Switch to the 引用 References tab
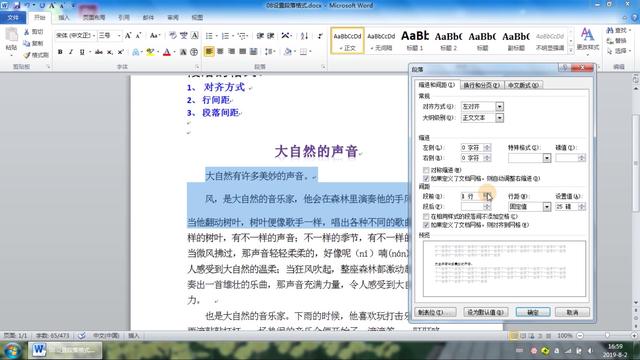640x360 pixels. click(x=124, y=18)
